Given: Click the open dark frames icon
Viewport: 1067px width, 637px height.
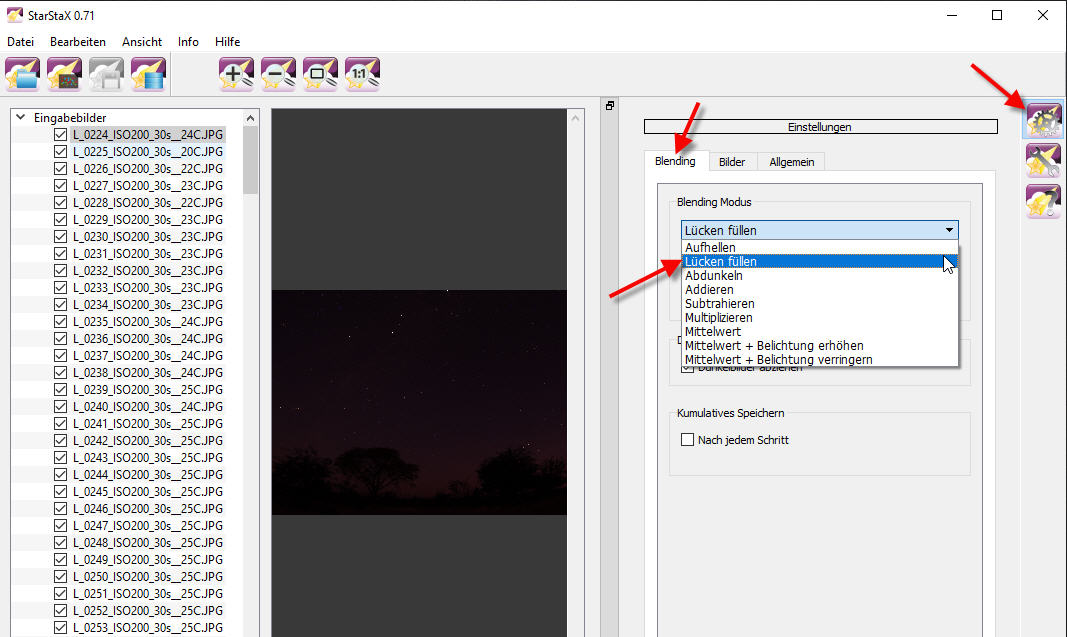Looking at the screenshot, I should [64, 75].
